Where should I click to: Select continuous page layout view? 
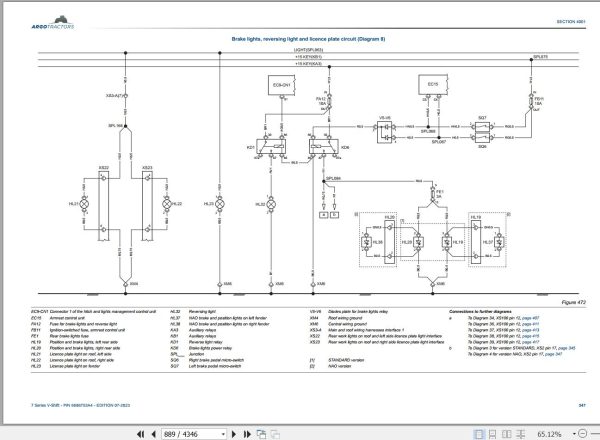492,434
